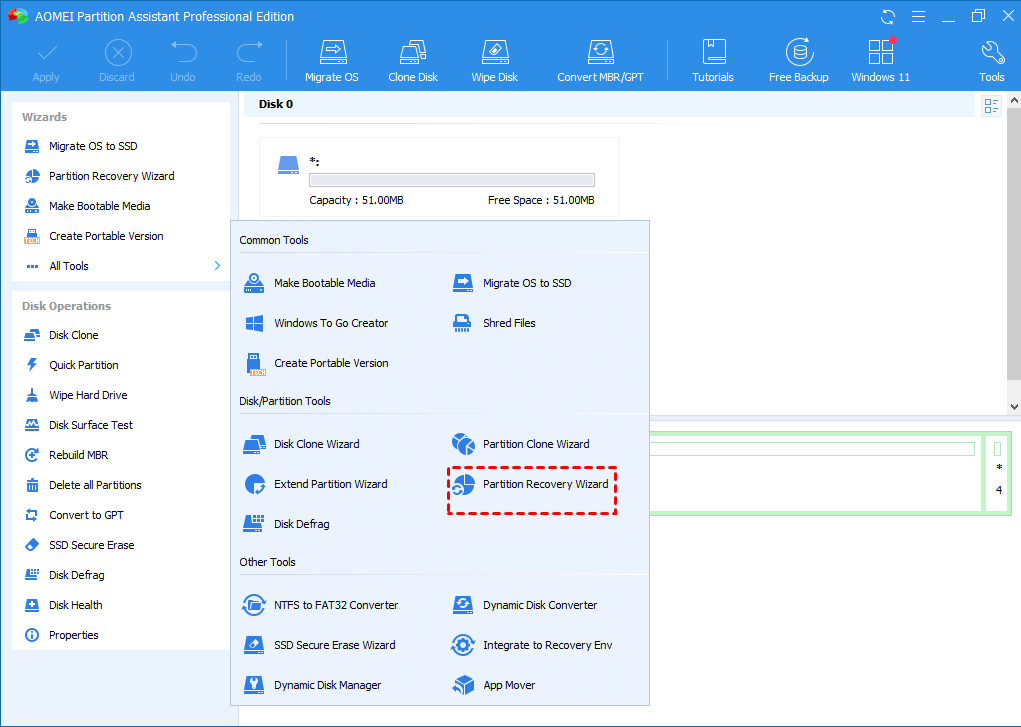Click Free Backup in the toolbar

pyautogui.click(x=799, y=62)
